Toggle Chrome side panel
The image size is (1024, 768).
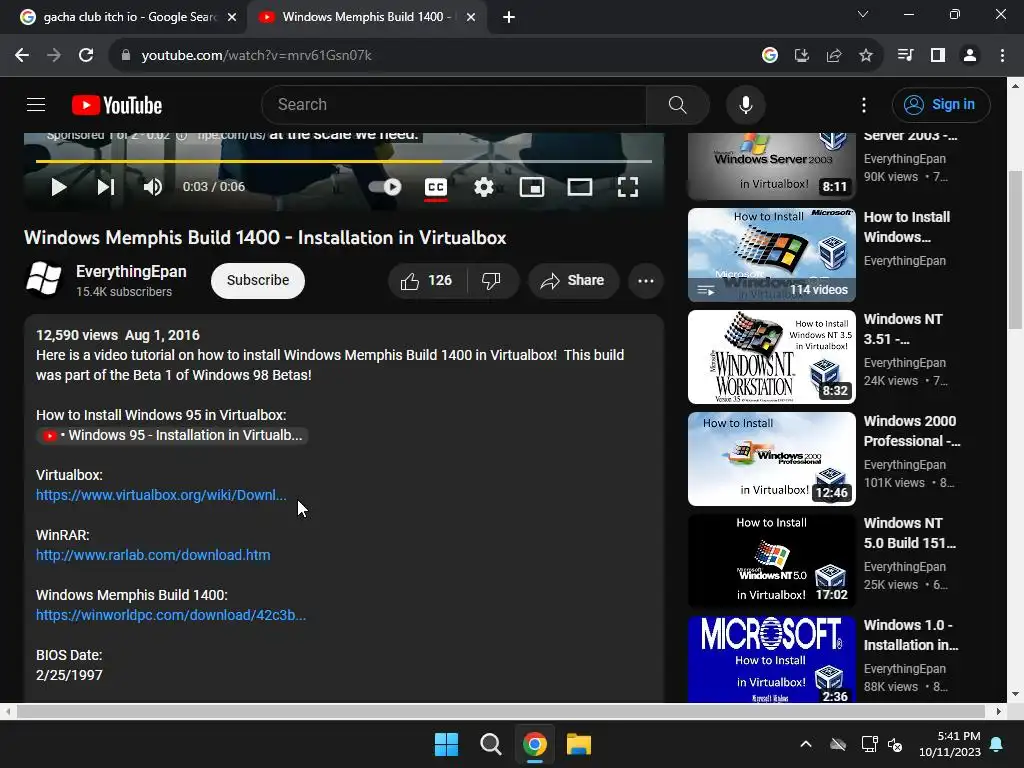[x=938, y=56]
